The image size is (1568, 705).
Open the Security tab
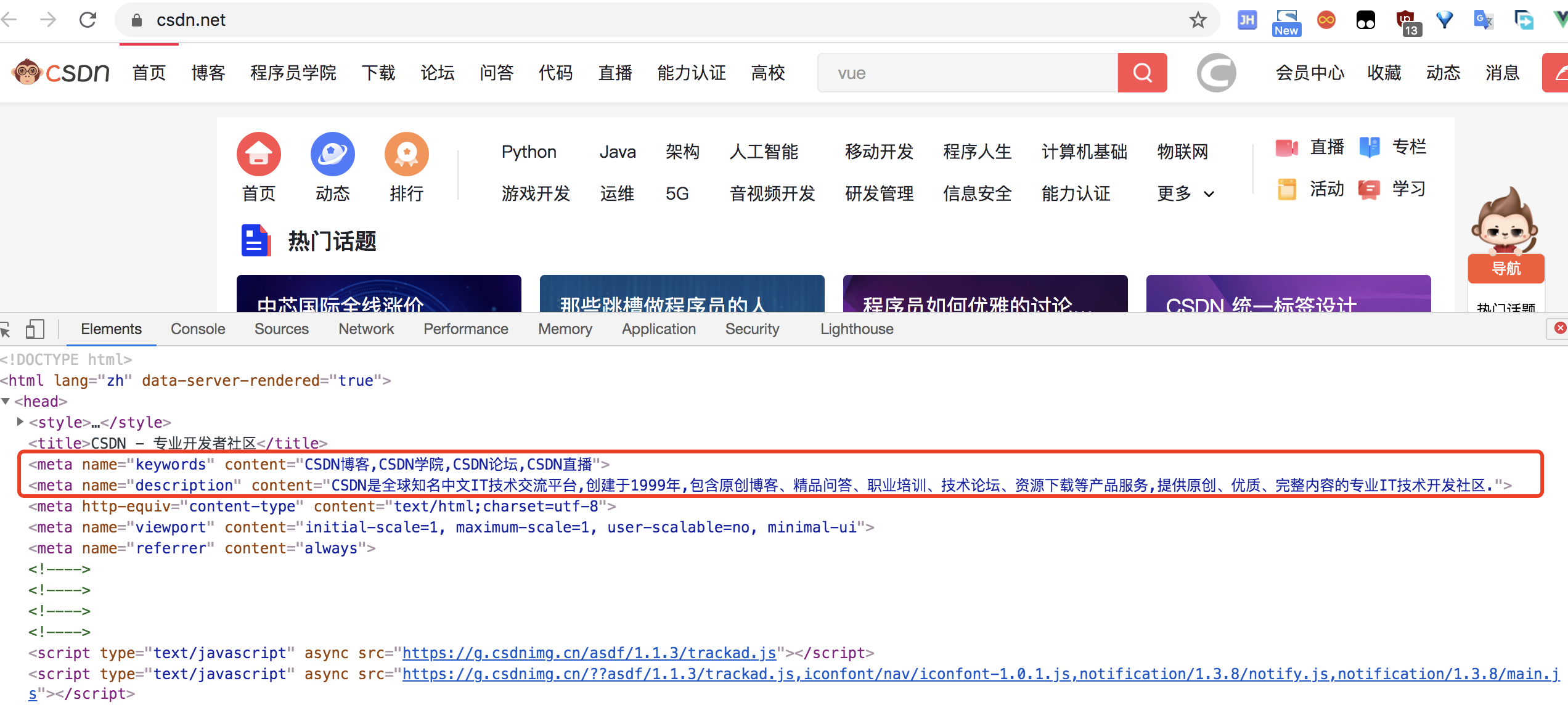[753, 329]
